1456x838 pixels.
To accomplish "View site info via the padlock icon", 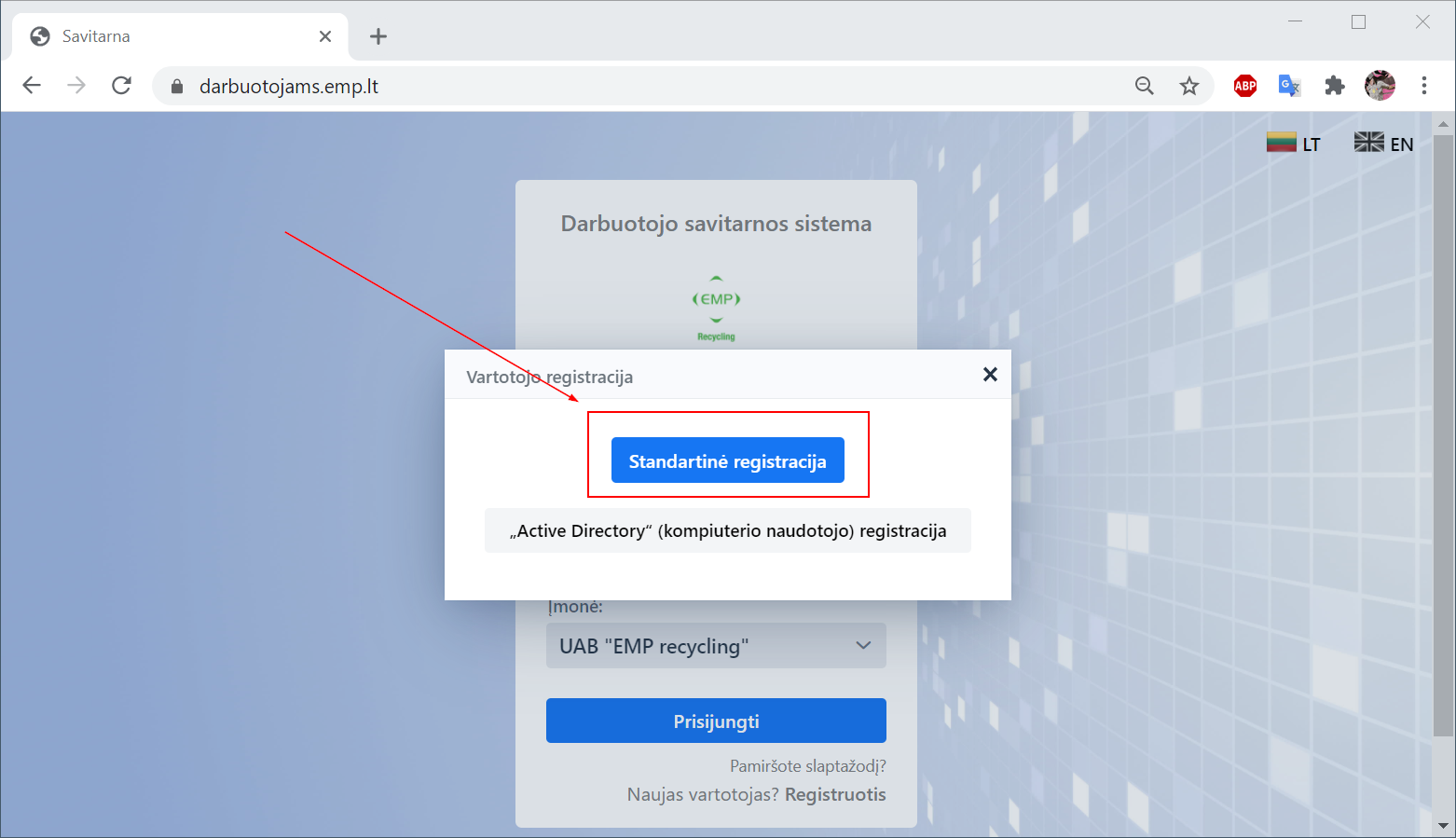I will [x=177, y=87].
